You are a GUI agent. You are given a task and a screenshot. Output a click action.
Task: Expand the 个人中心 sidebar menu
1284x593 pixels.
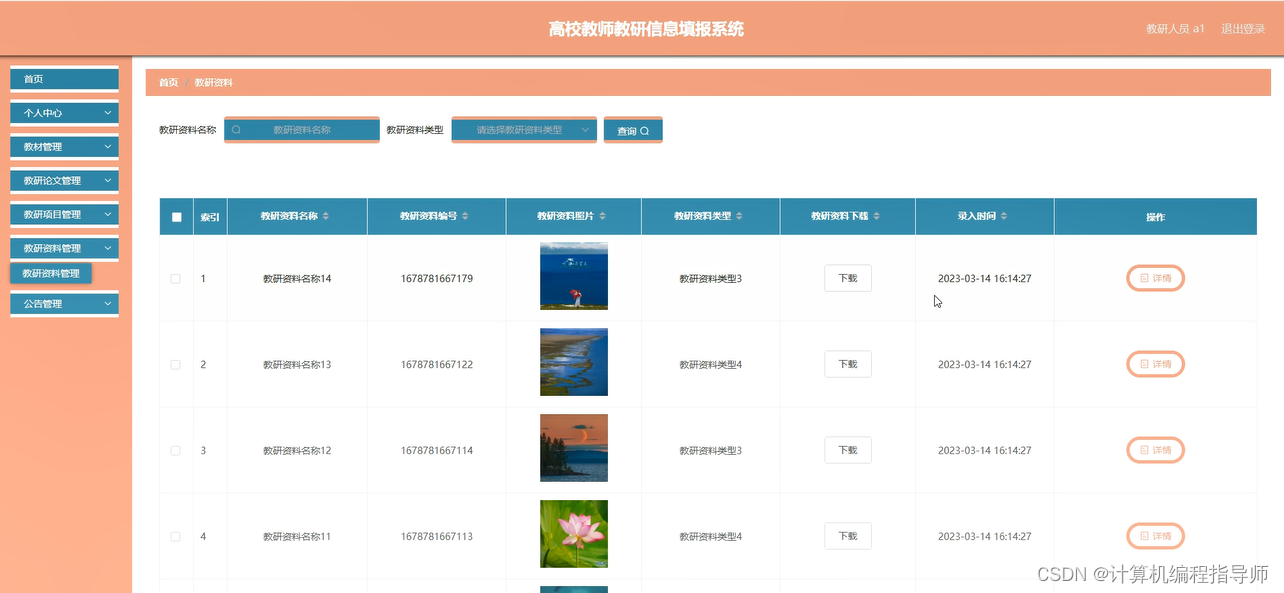(64, 112)
